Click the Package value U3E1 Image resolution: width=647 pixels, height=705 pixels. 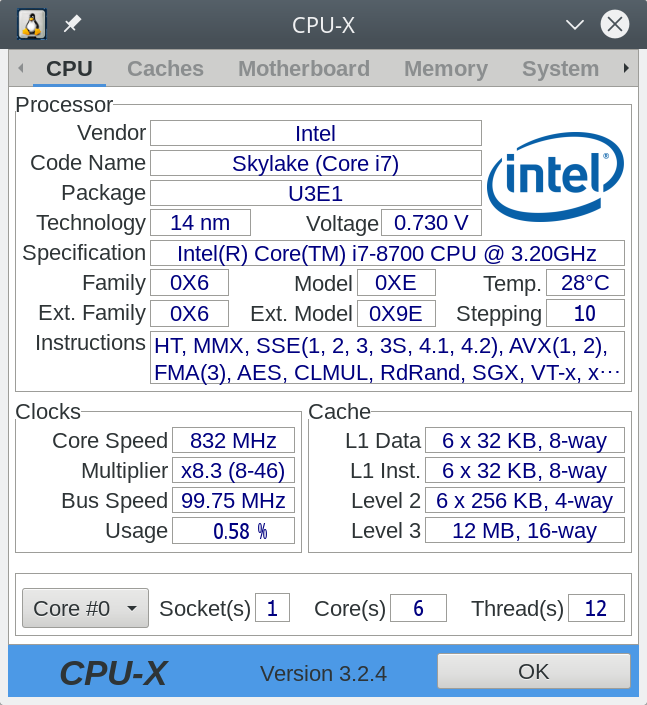[316, 193]
